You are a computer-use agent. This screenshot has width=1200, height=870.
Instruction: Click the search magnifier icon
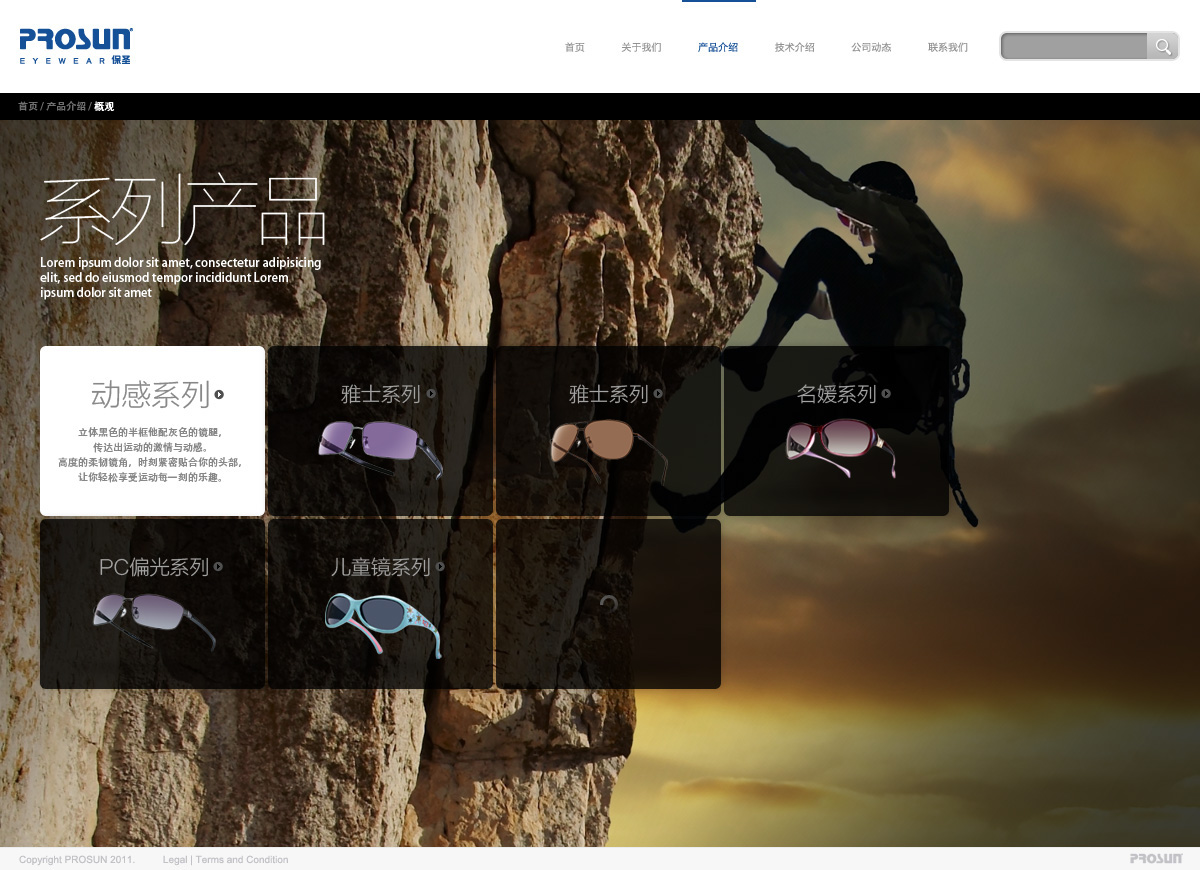coord(1162,46)
